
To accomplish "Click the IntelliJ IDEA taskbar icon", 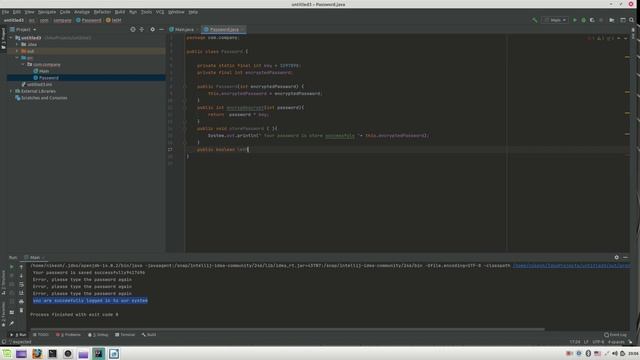I will click(x=98, y=353).
